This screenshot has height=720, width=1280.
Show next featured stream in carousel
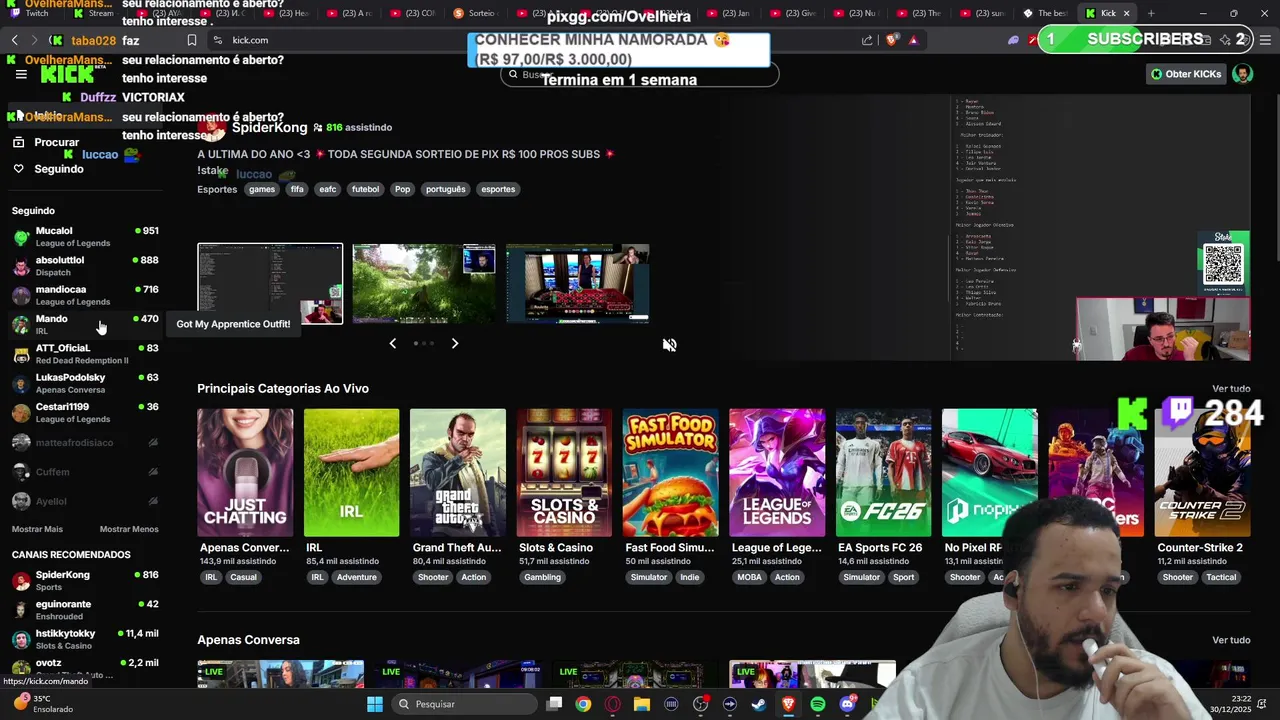(x=455, y=343)
